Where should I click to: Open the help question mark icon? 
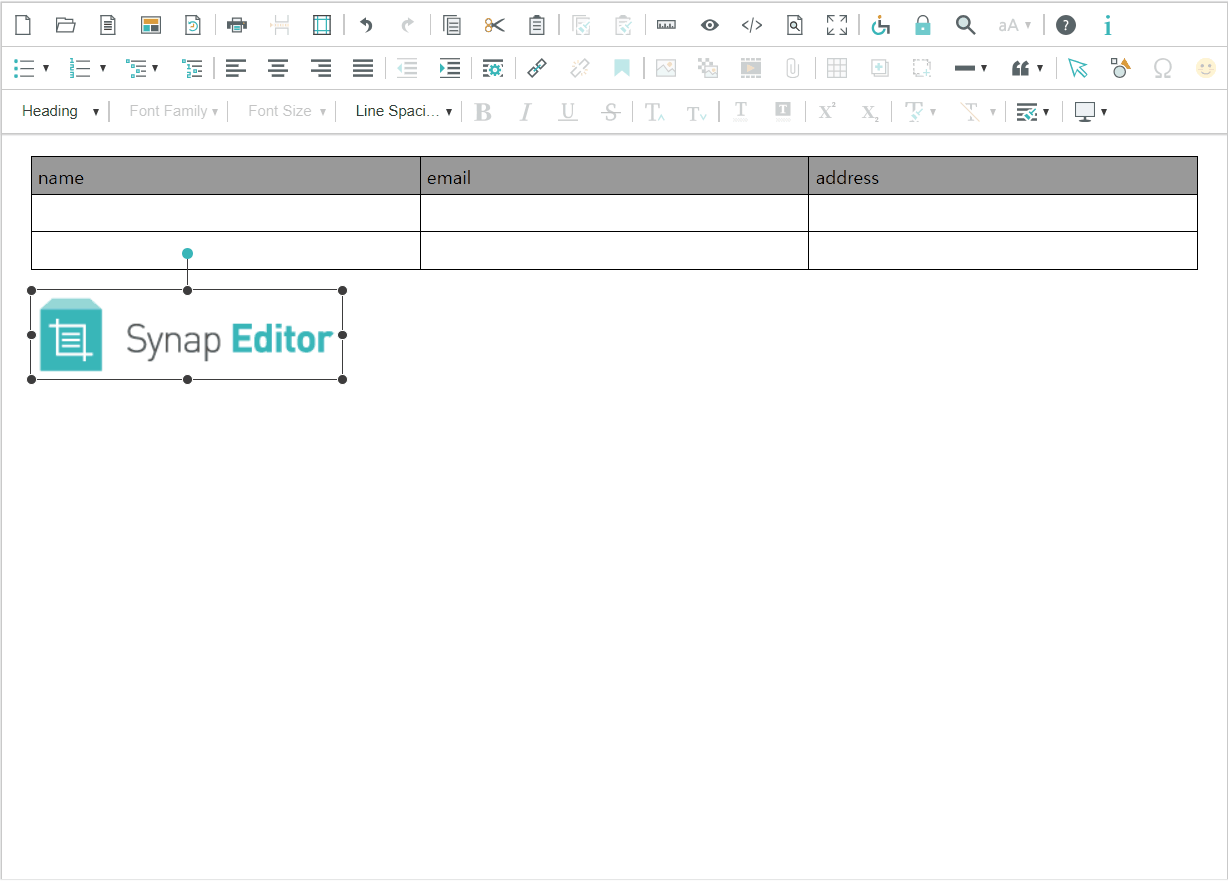pyautogui.click(x=1066, y=25)
